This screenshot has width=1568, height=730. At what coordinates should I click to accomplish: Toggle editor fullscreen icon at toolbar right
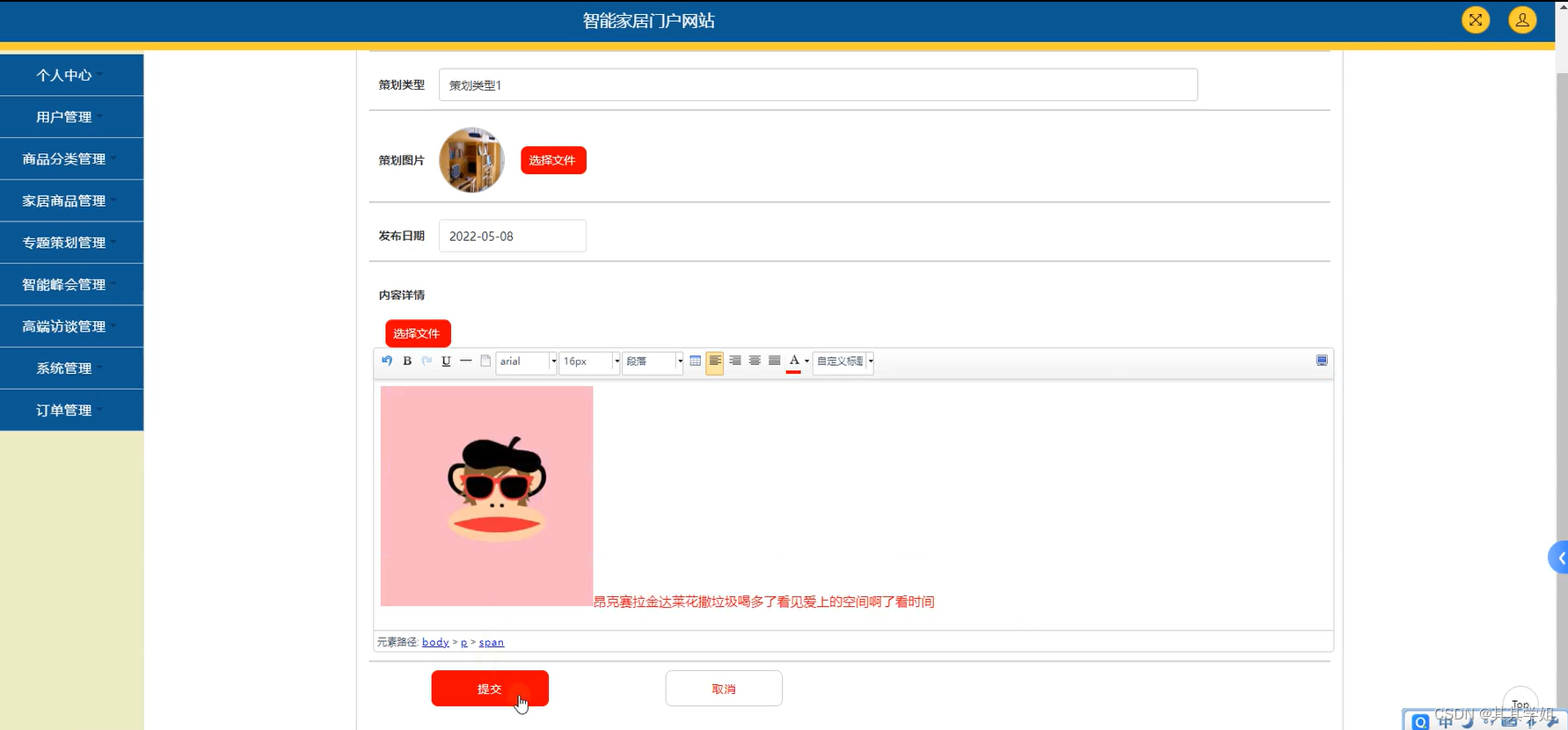click(x=1322, y=361)
